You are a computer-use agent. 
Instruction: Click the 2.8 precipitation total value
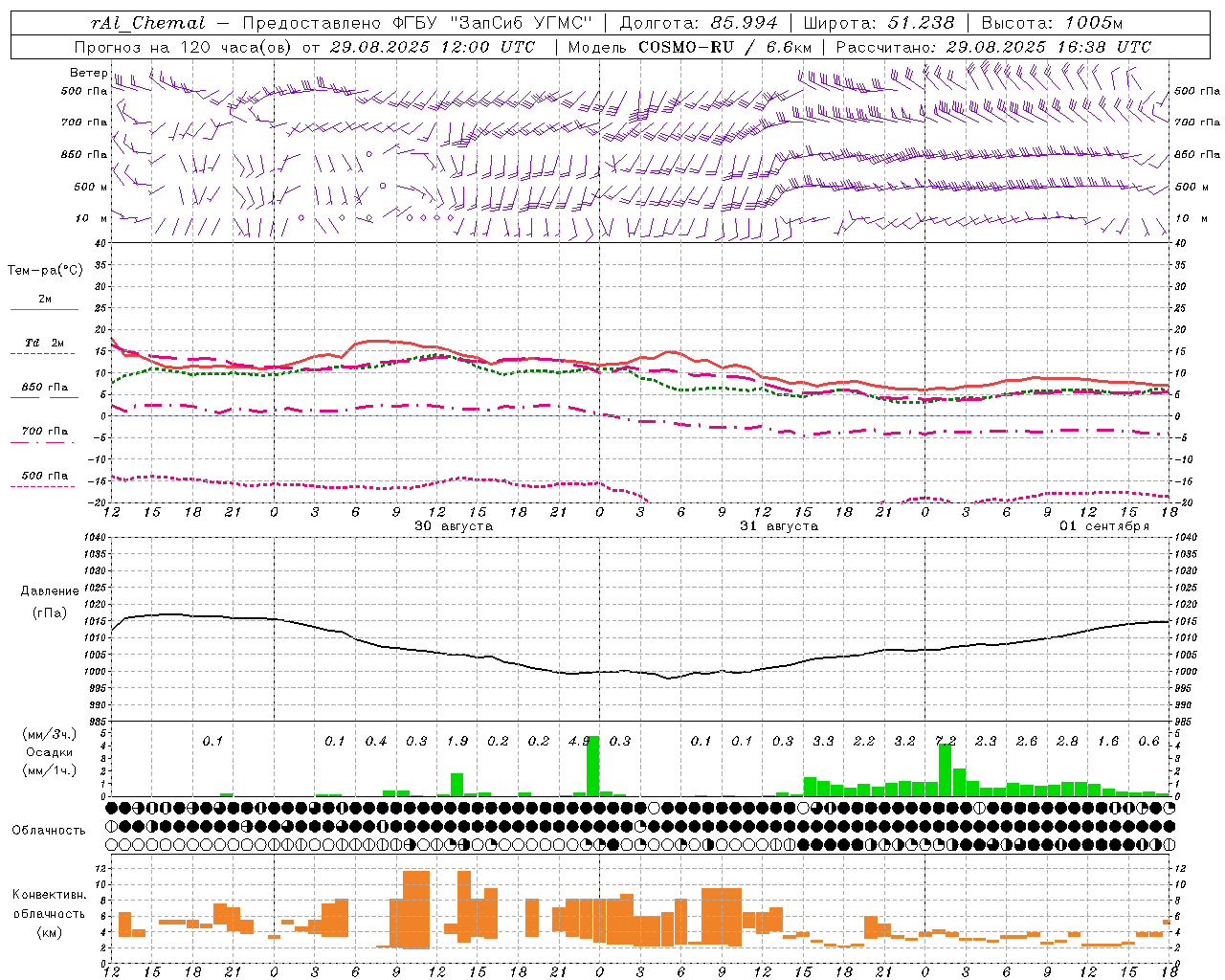(1067, 742)
